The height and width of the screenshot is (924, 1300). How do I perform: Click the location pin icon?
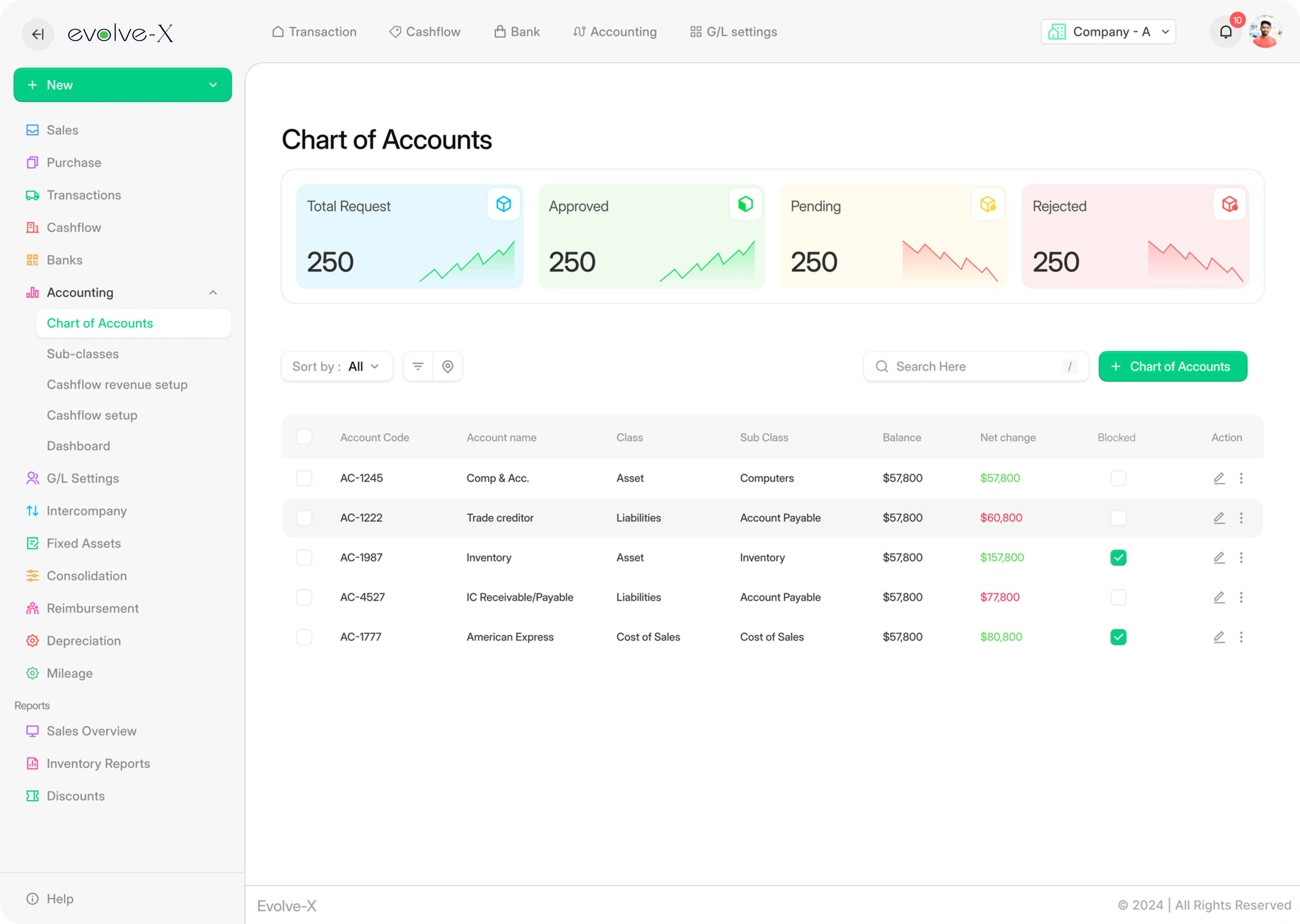point(448,366)
